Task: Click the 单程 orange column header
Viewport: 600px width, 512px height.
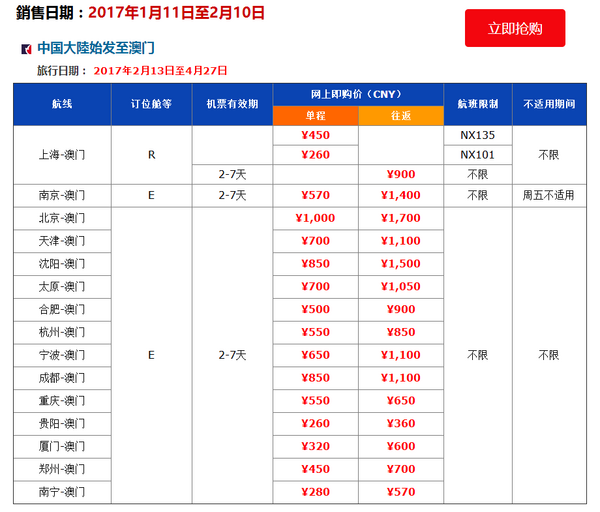Action: click(315, 116)
